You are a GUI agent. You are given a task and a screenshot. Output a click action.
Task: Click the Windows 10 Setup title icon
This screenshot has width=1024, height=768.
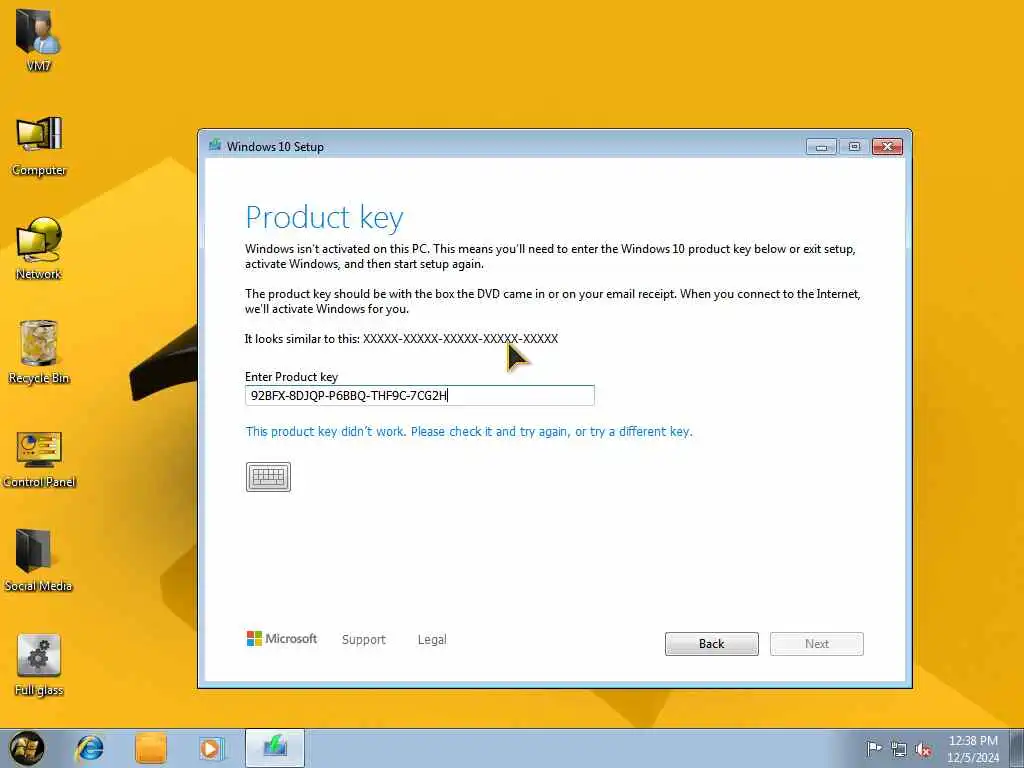(x=215, y=145)
